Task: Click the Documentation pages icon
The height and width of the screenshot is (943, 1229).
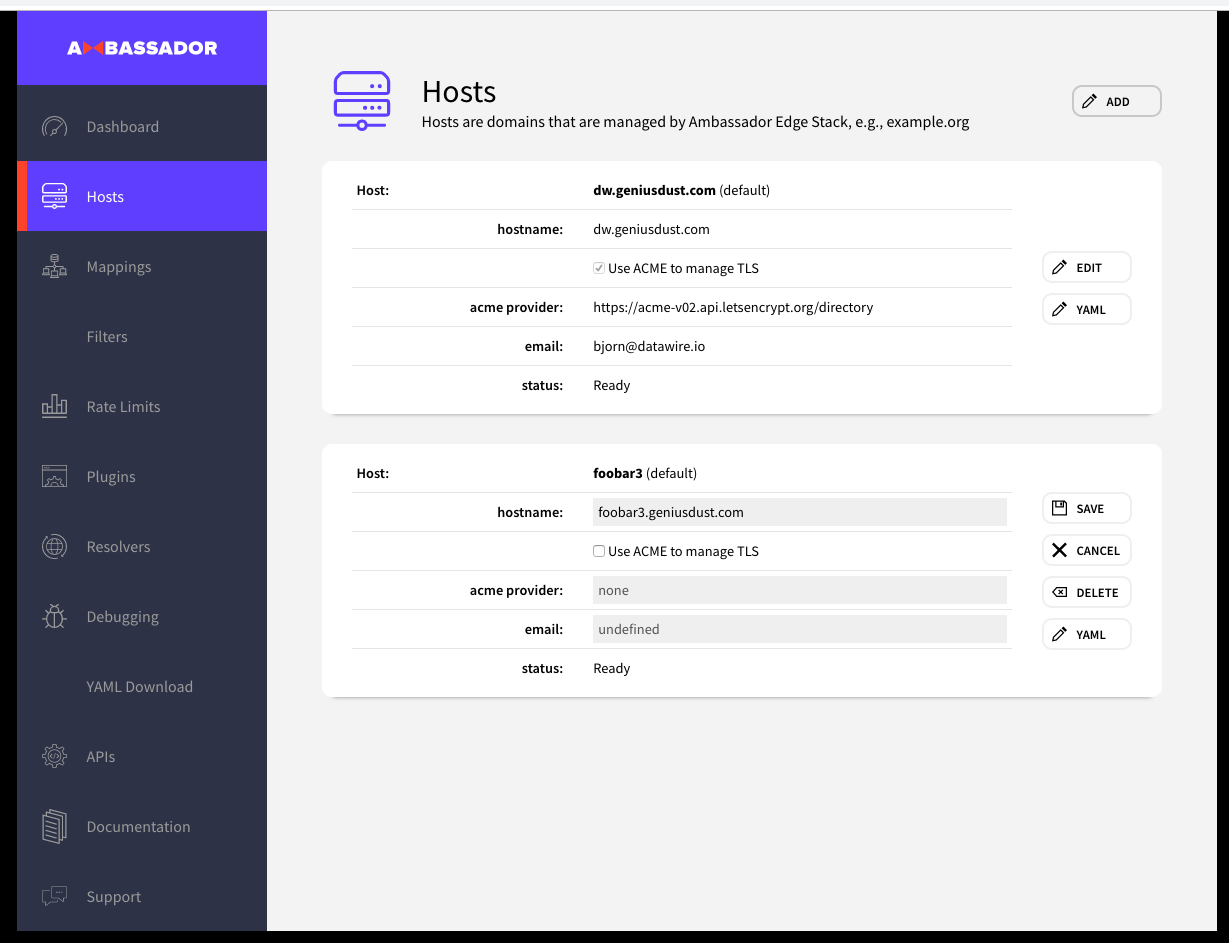Action: (54, 826)
